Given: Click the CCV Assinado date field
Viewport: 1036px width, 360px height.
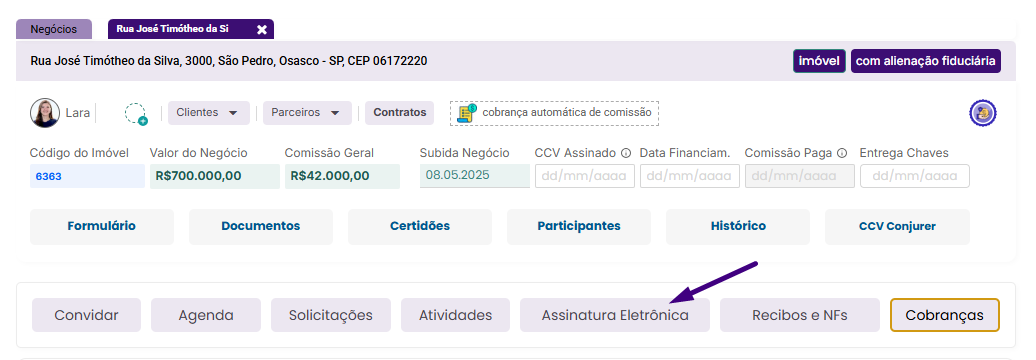Looking at the screenshot, I should [x=585, y=176].
